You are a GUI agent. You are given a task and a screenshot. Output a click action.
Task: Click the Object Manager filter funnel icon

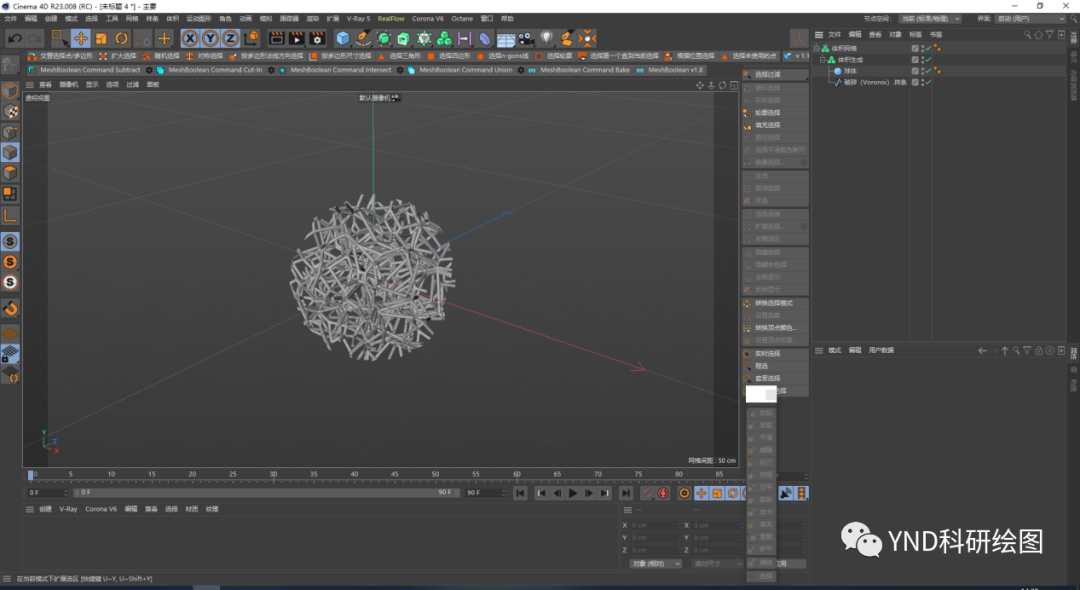pyautogui.click(x=1050, y=34)
